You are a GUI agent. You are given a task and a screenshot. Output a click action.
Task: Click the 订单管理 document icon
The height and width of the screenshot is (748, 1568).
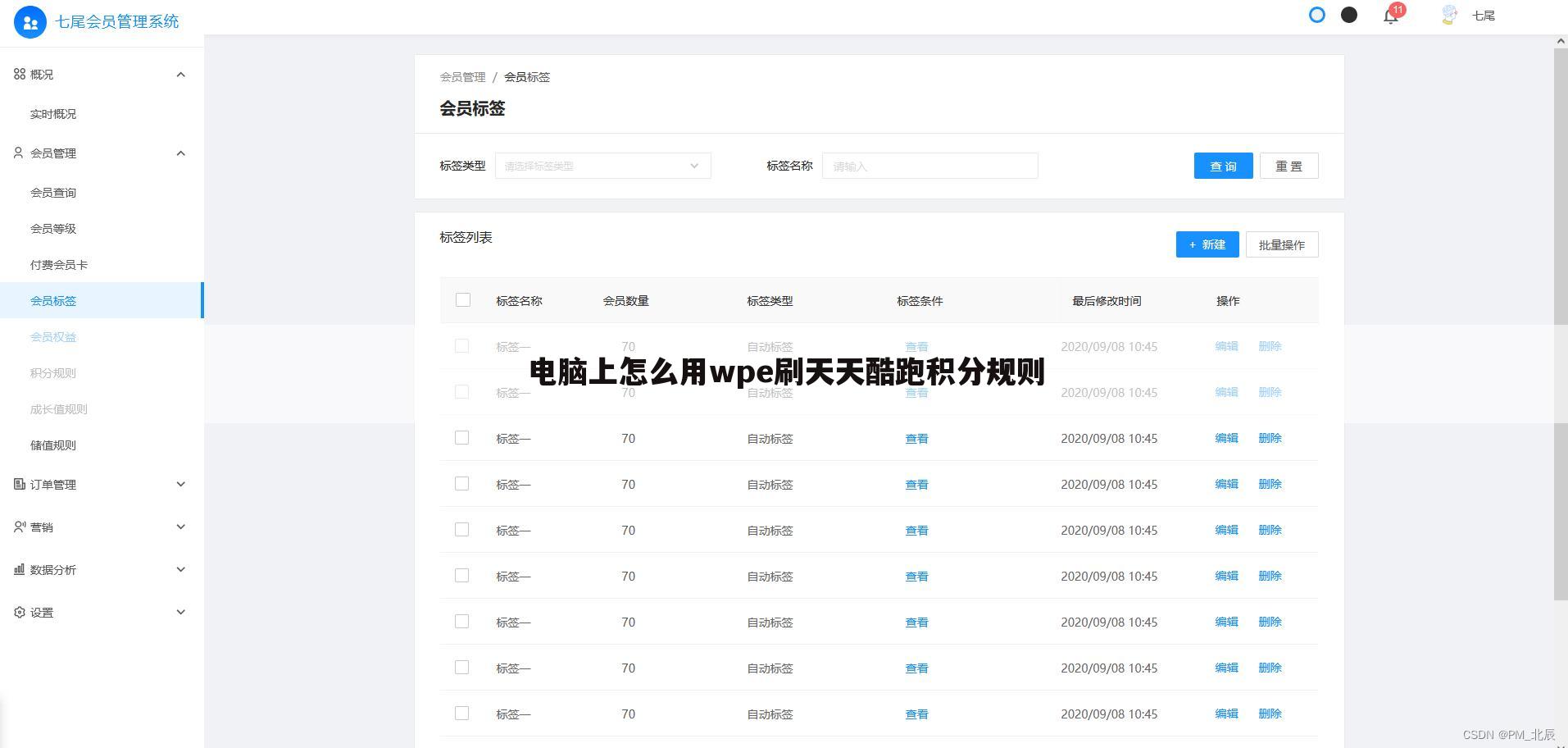(20, 484)
